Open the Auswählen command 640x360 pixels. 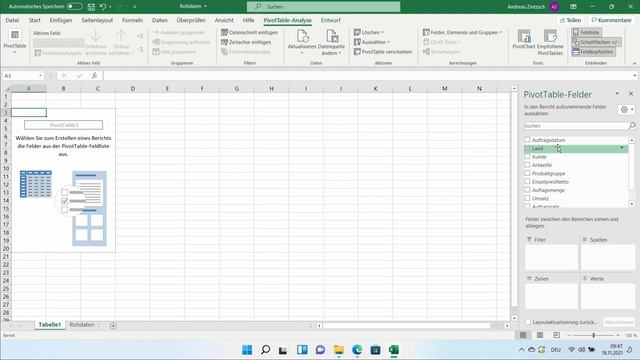[x=371, y=42]
